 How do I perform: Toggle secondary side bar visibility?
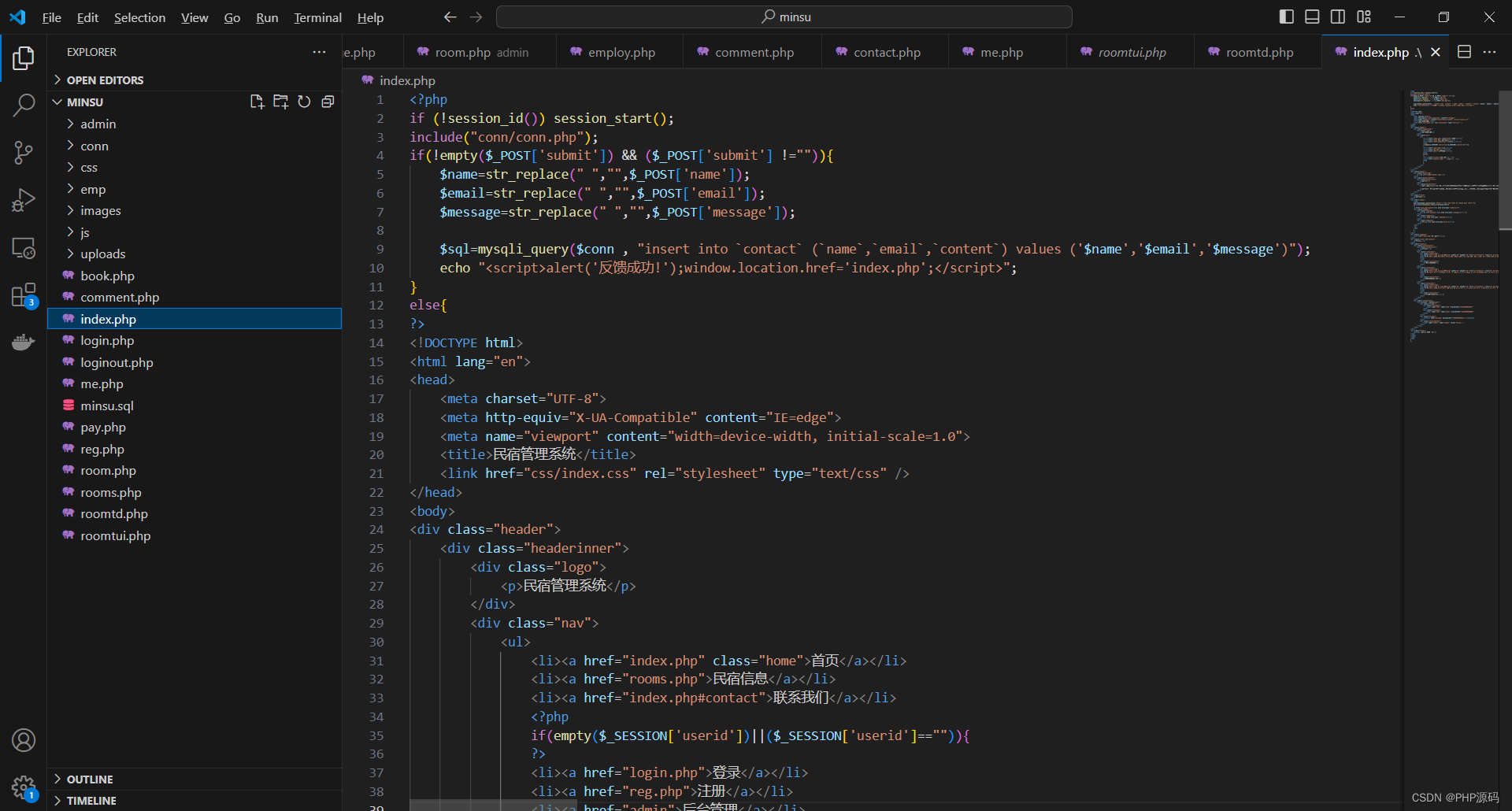(1338, 17)
